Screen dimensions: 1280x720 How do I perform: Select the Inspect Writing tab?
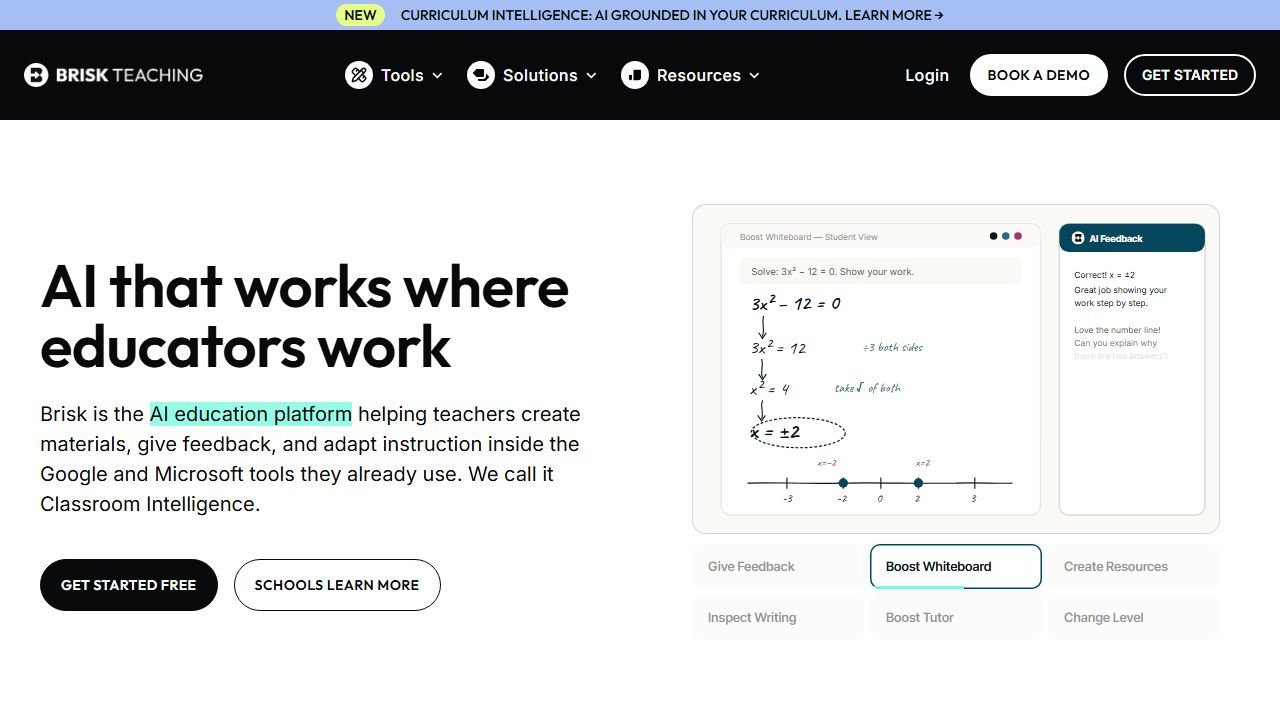[x=778, y=617]
